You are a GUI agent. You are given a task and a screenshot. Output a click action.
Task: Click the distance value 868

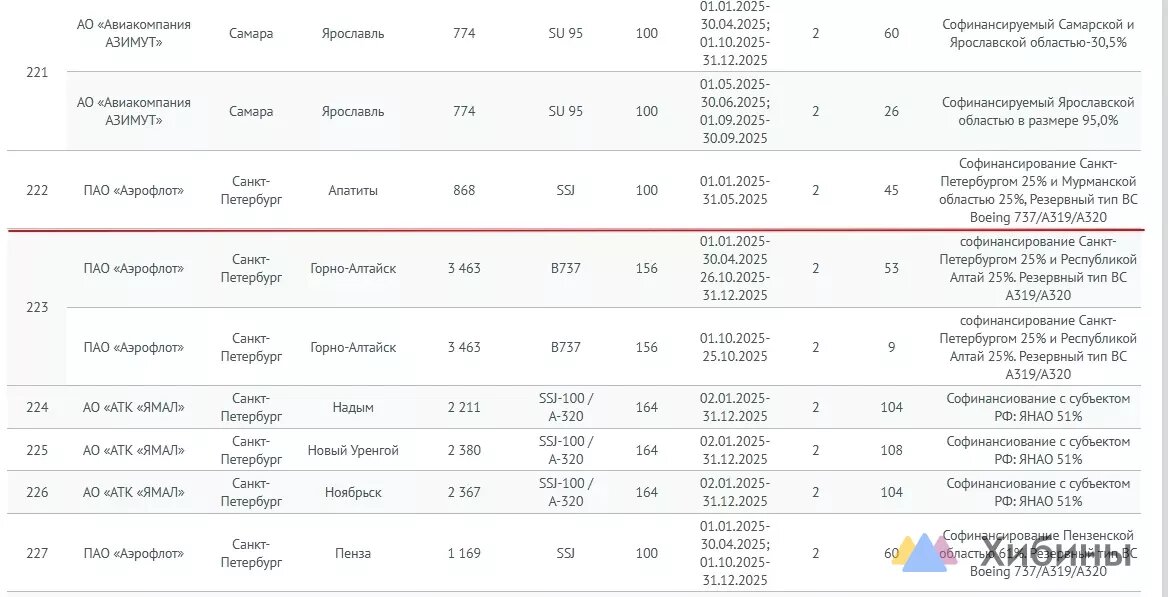coord(464,190)
